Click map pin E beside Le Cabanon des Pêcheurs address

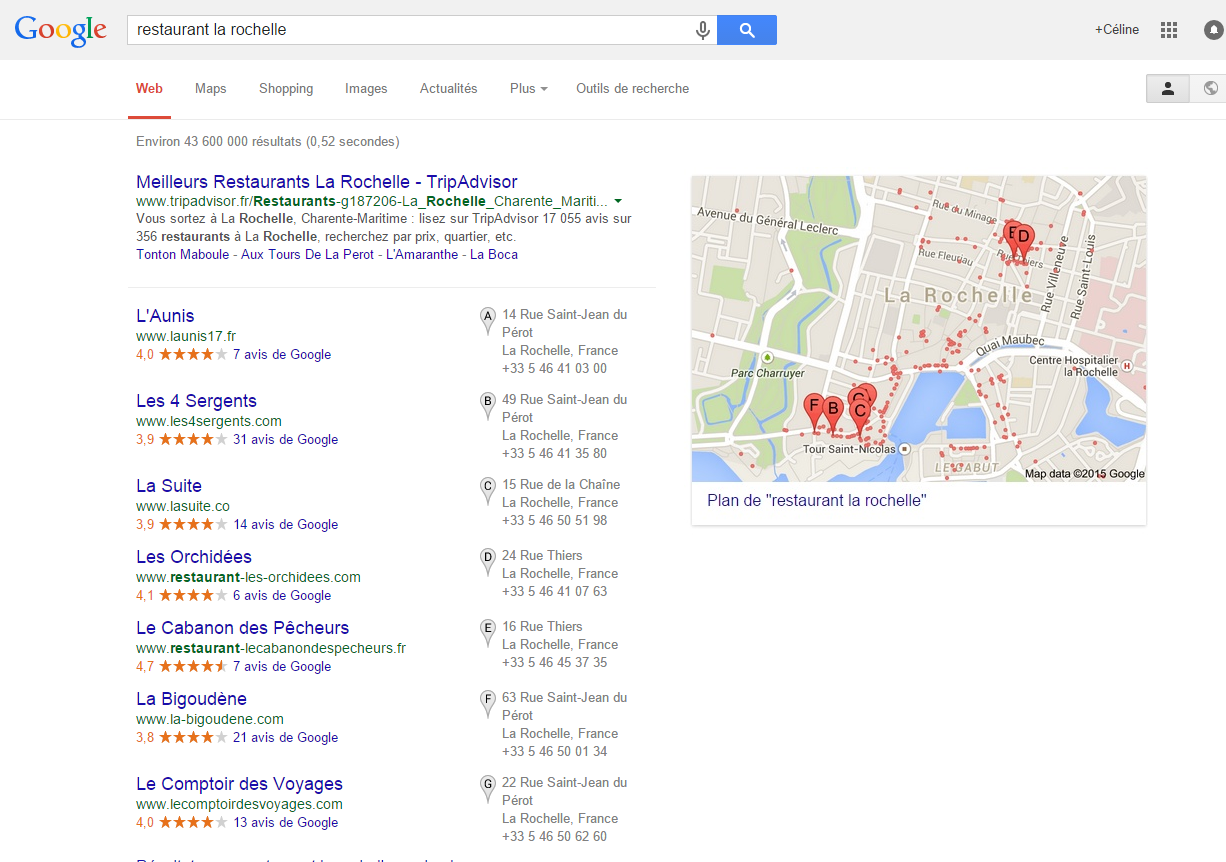tap(488, 632)
